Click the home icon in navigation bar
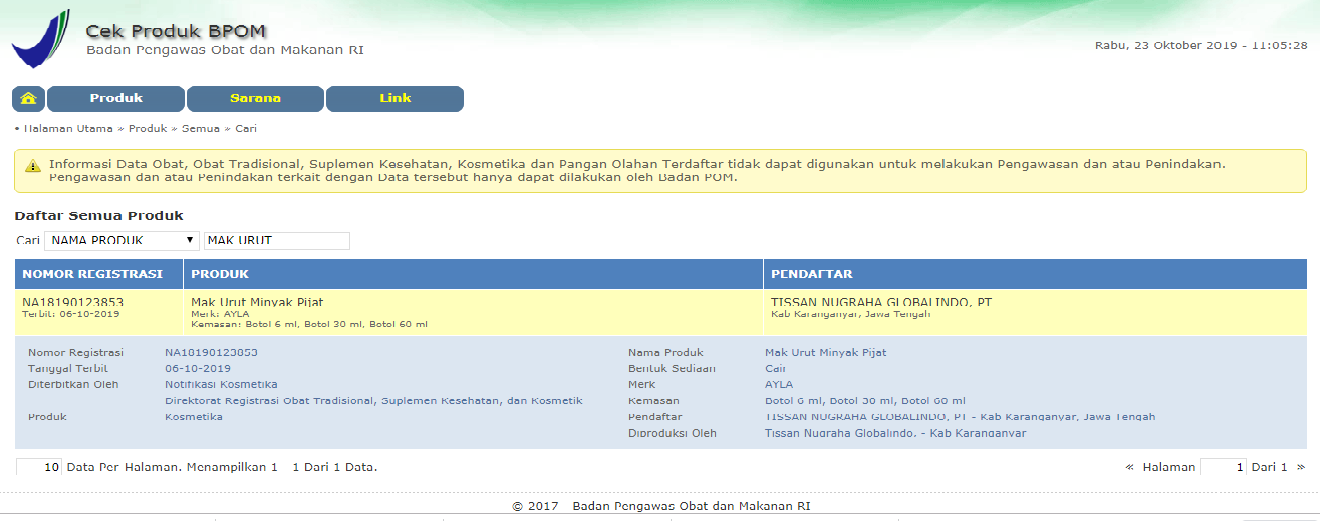The height and width of the screenshot is (521, 1320). 28,99
